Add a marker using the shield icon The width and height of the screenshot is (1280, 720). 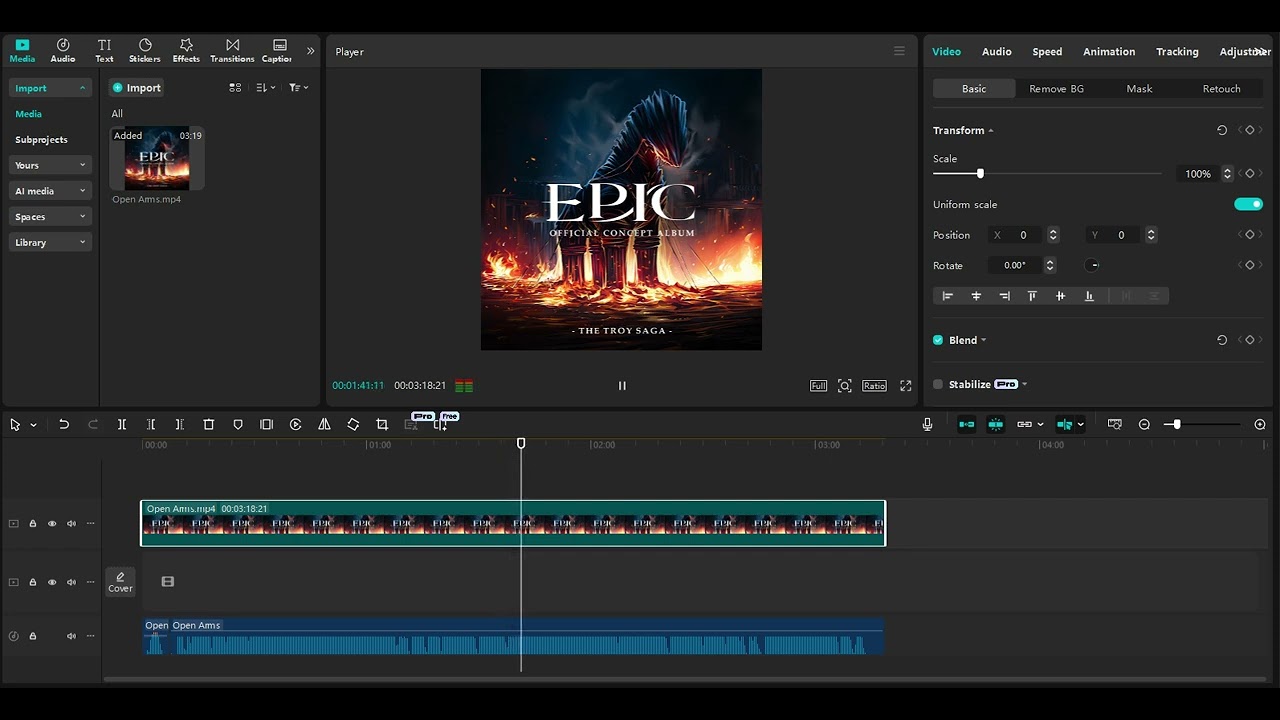(x=238, y=425)
